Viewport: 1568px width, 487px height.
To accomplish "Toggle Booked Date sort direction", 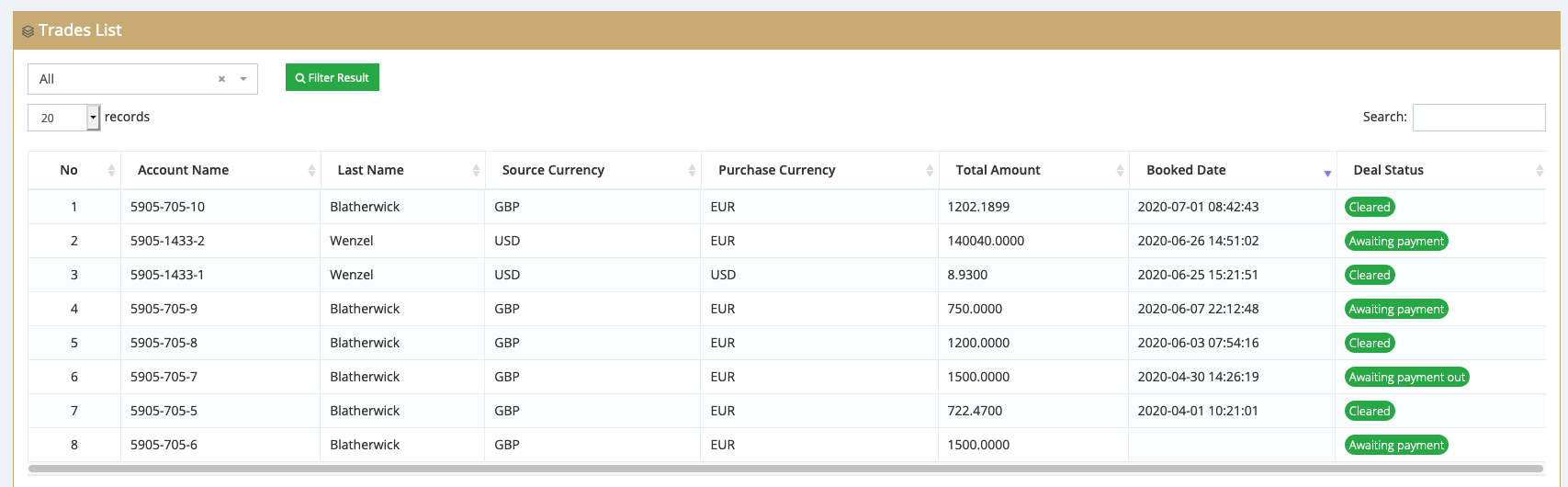I will click(x=1326, y=172).
